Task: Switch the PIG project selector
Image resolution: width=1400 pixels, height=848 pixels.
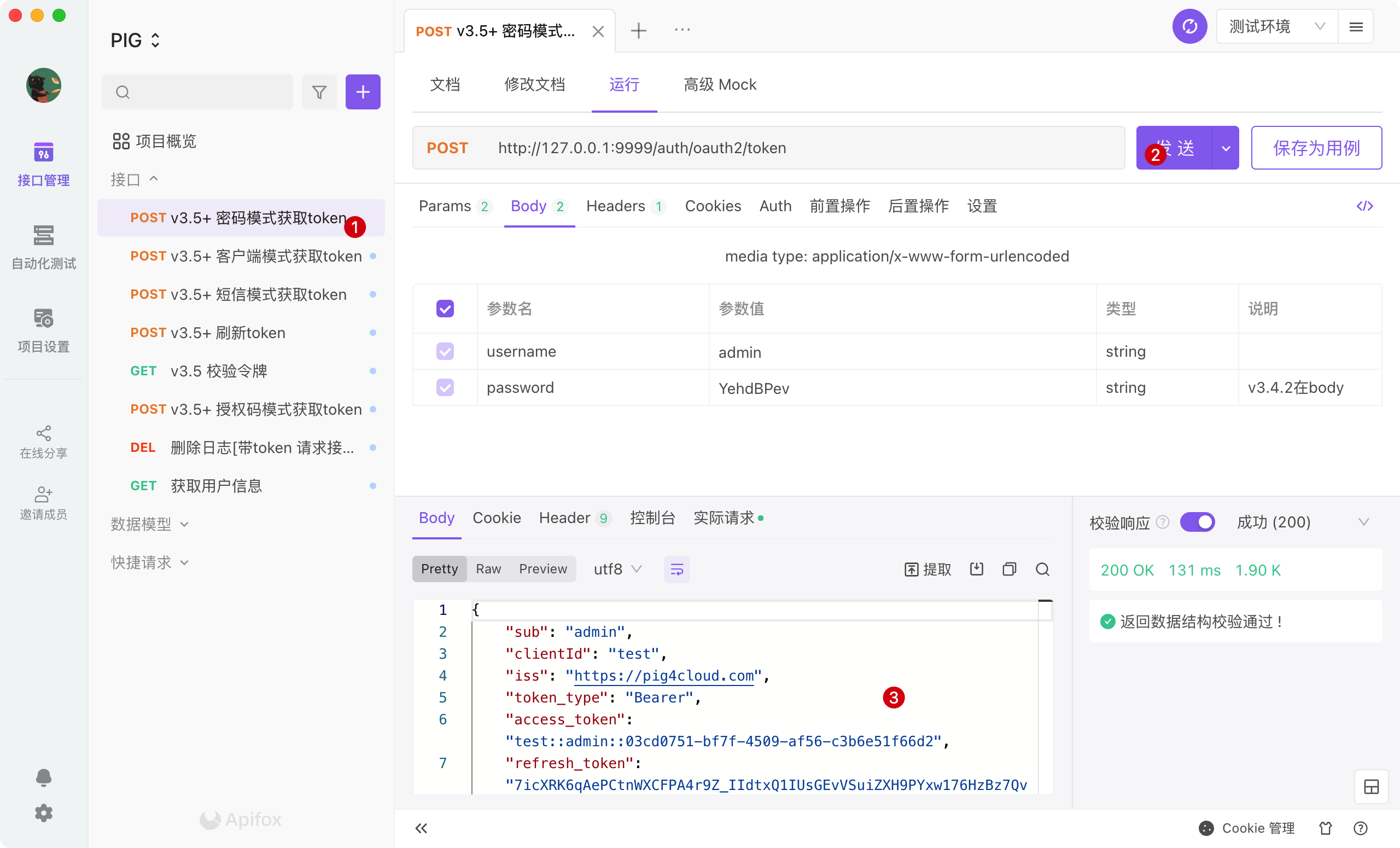Action: pyautogui.click(x=135, y=40)
